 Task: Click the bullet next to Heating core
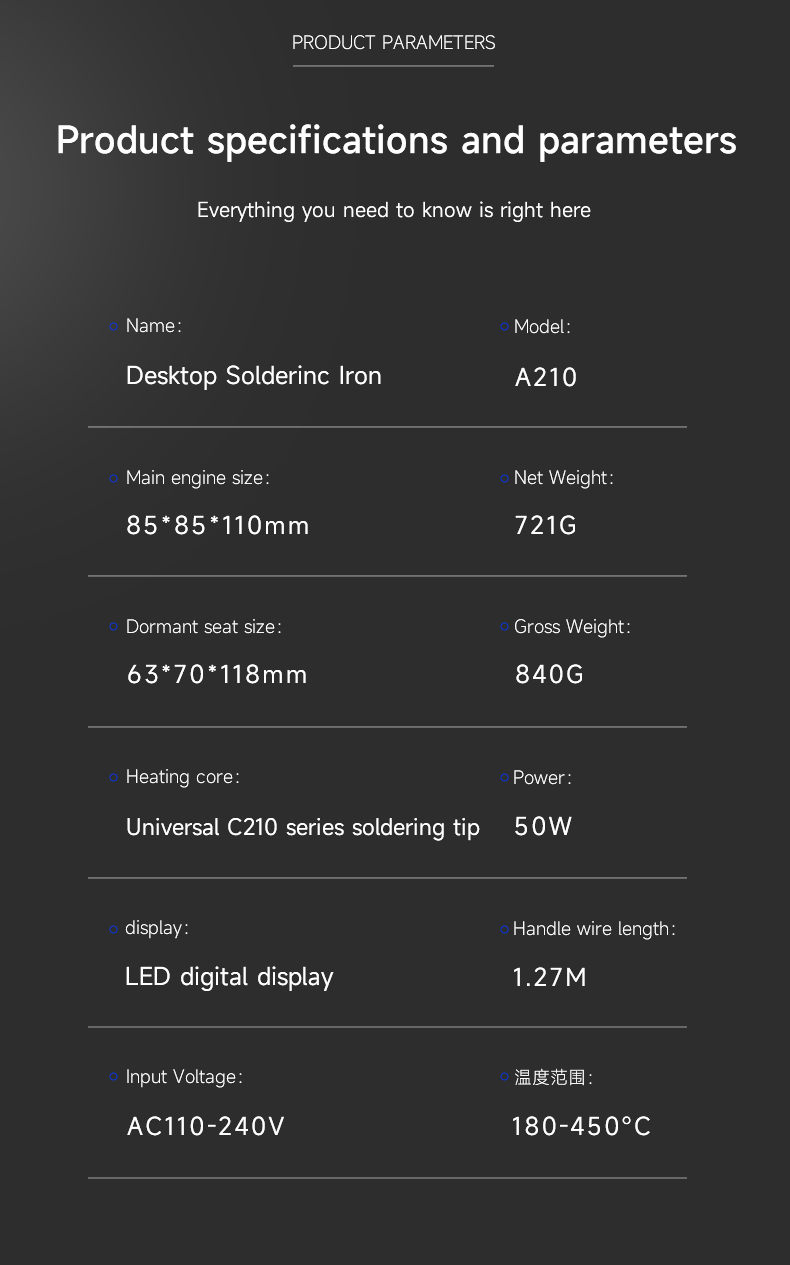click(x=113, y=778)
